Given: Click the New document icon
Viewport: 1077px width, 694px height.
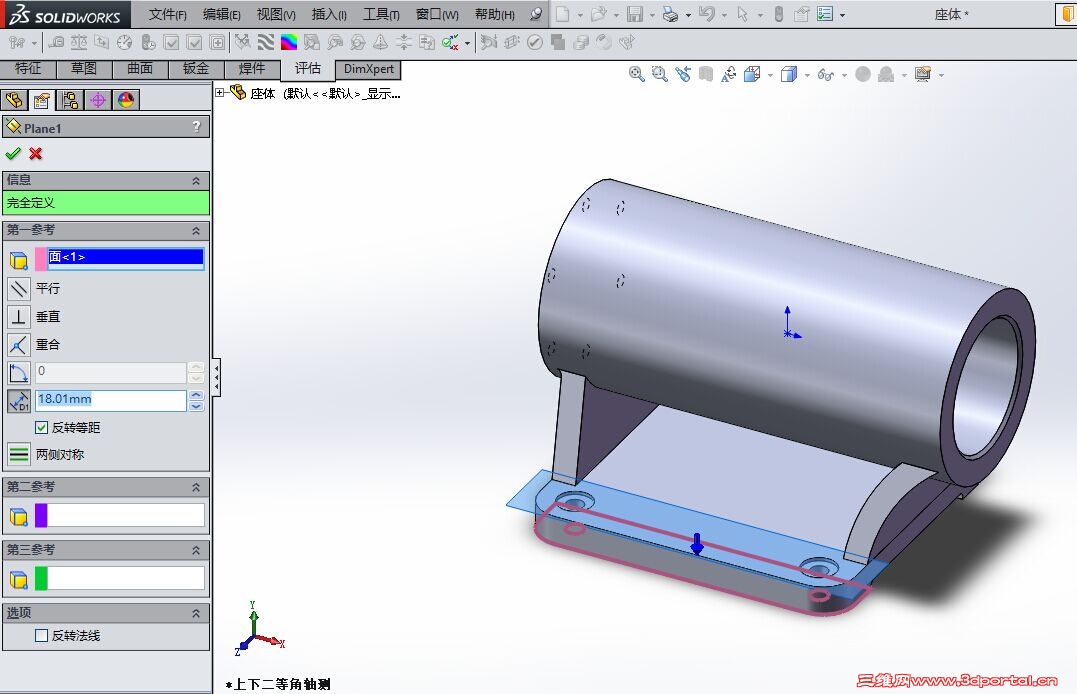Looking at the screenshot, I should pos(563,14).
